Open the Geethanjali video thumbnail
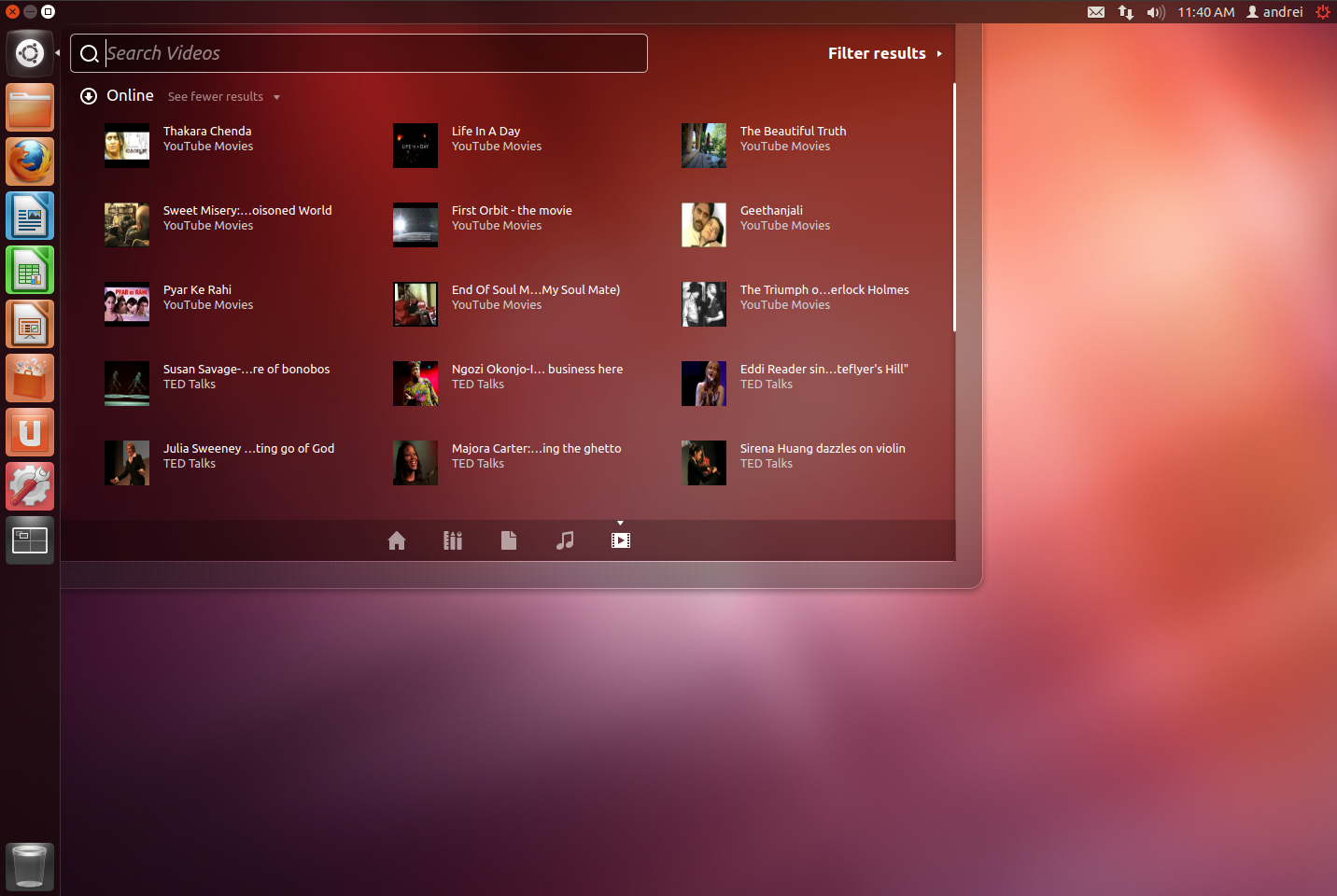The height and width of the screenshot is (896, 1337). click(704, 225)
